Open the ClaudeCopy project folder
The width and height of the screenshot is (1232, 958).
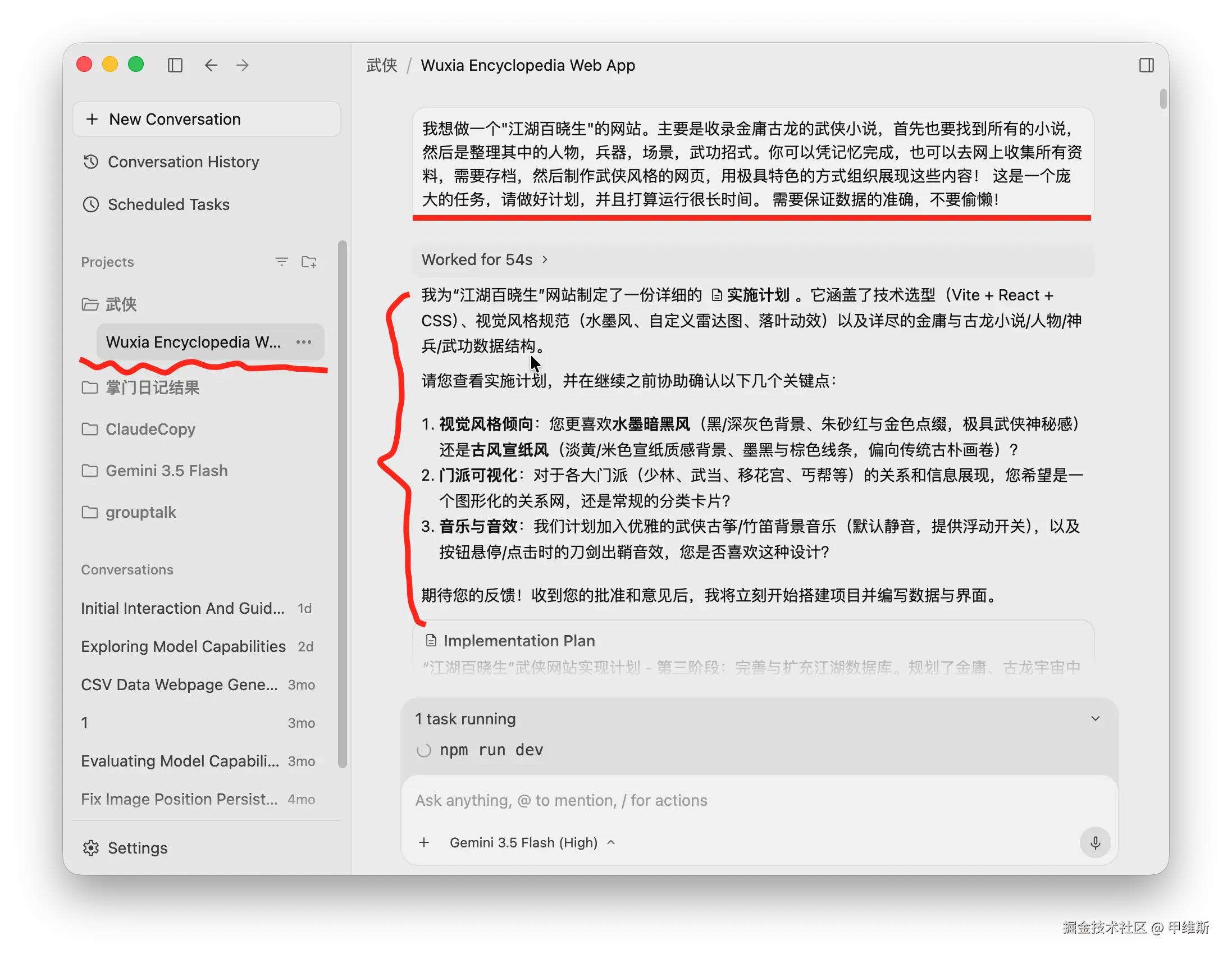tap(150, 430)
